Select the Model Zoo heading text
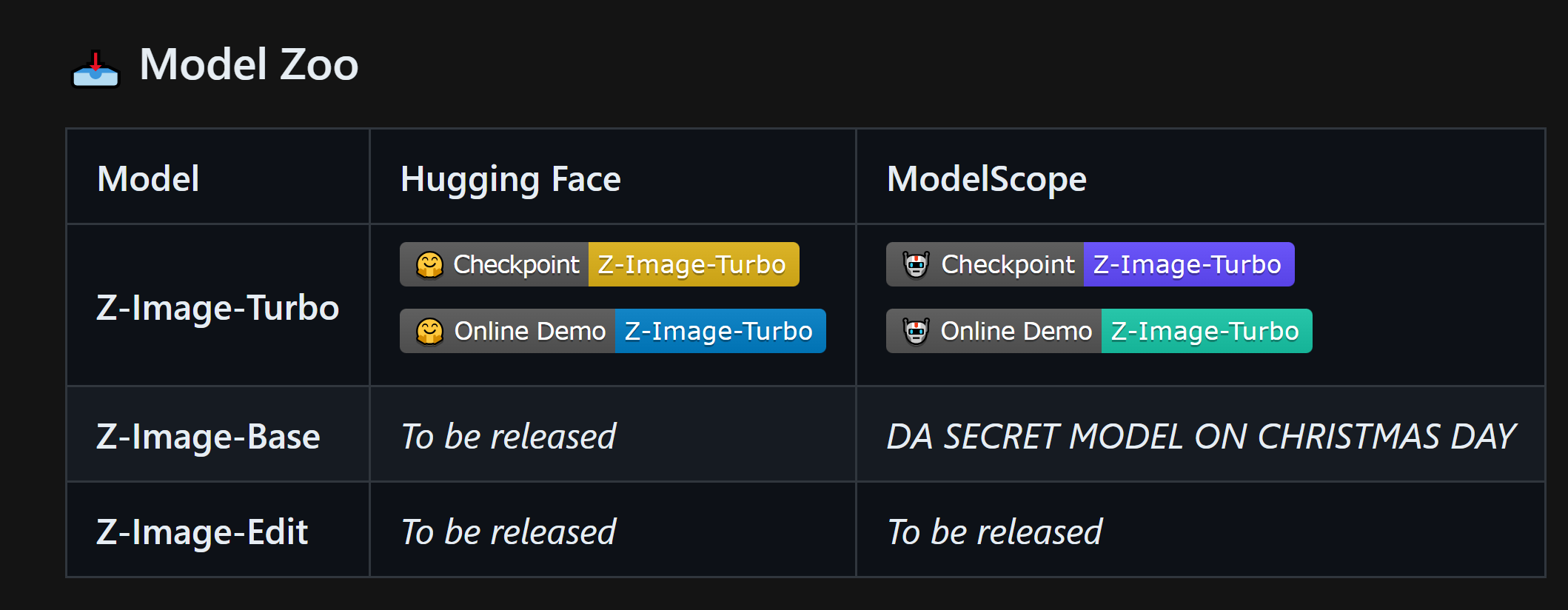Image resolution: width=1568 pixels, height=610 pixels. pyautogui.click(x=249, y=64)
